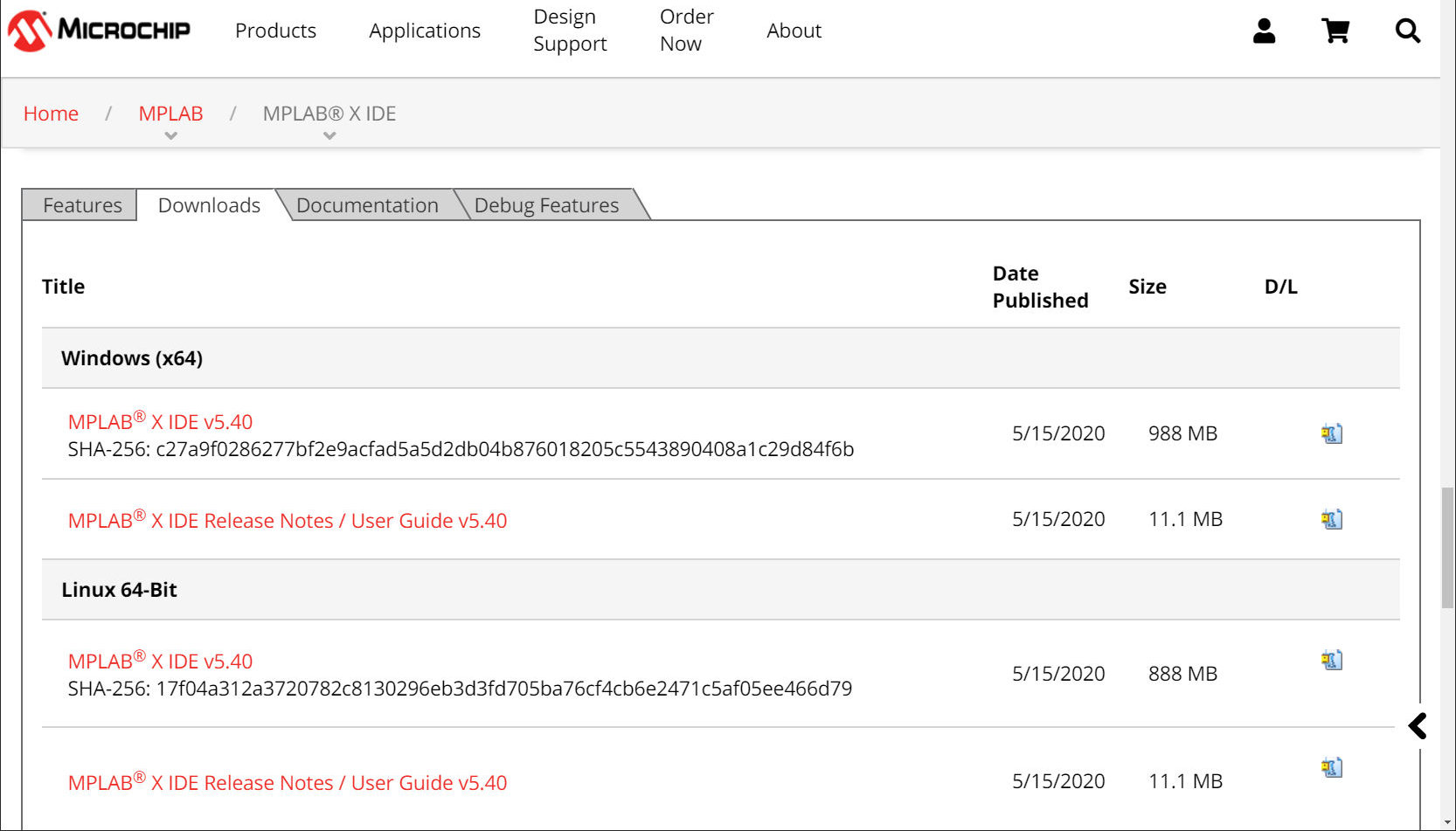Expand the MPLAB X IDE breadcrumb chevron

[x=329, y=135]
